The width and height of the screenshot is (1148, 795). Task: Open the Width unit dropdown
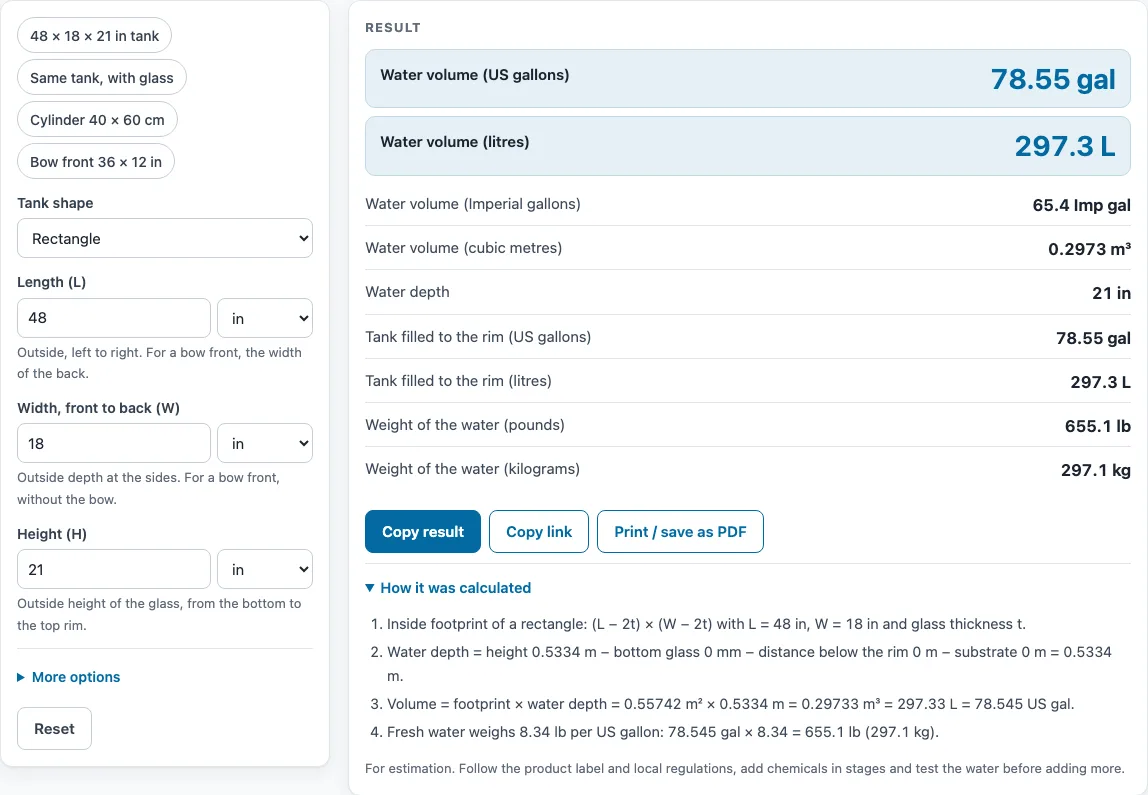pos(265,444)
